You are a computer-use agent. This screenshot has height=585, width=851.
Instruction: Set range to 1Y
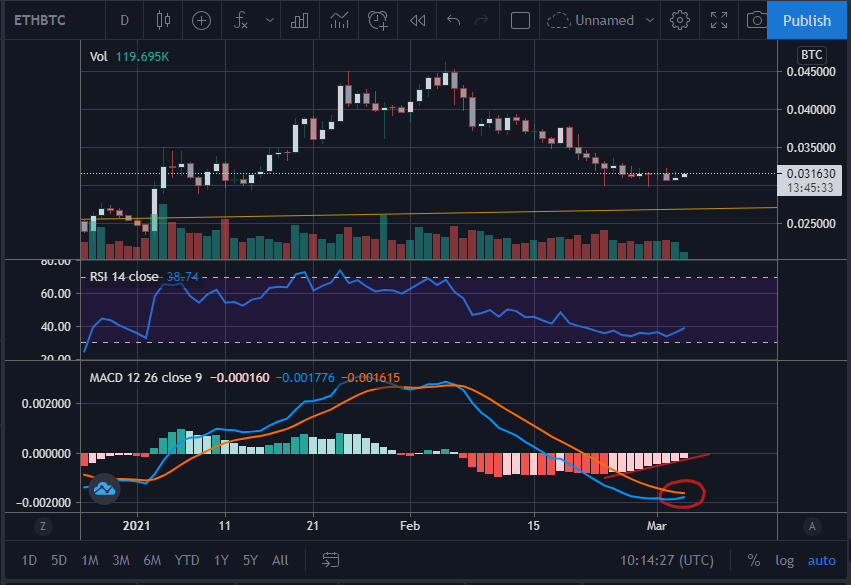tap(221, 560)
